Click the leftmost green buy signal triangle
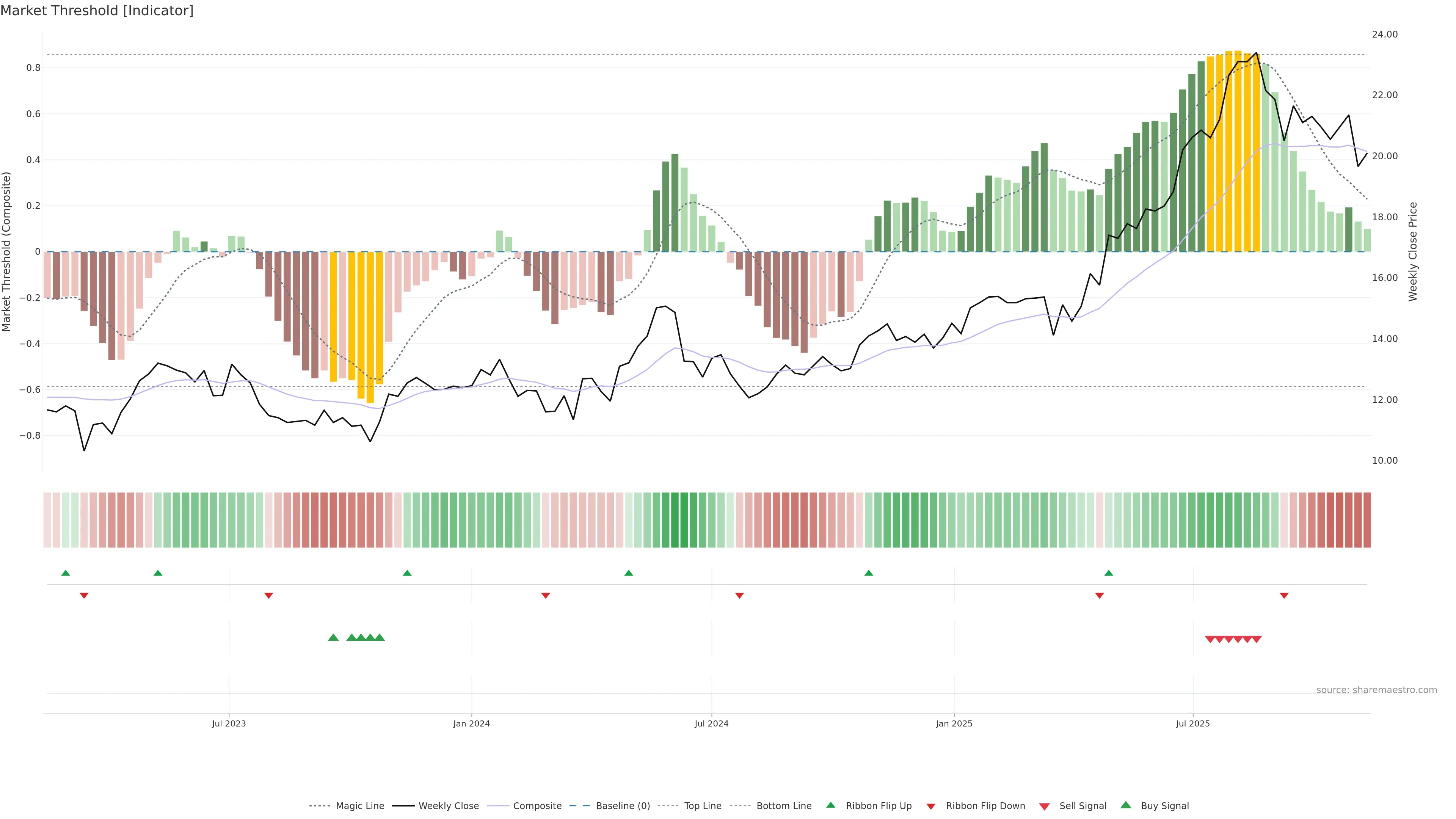This screenshot has width=1456, height=819. [334, 637]
